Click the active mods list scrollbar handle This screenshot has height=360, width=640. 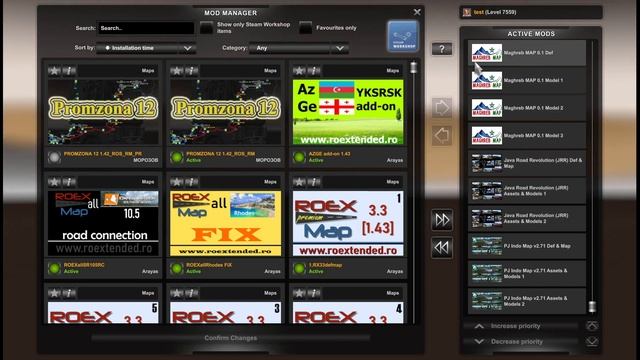(592, 307)
